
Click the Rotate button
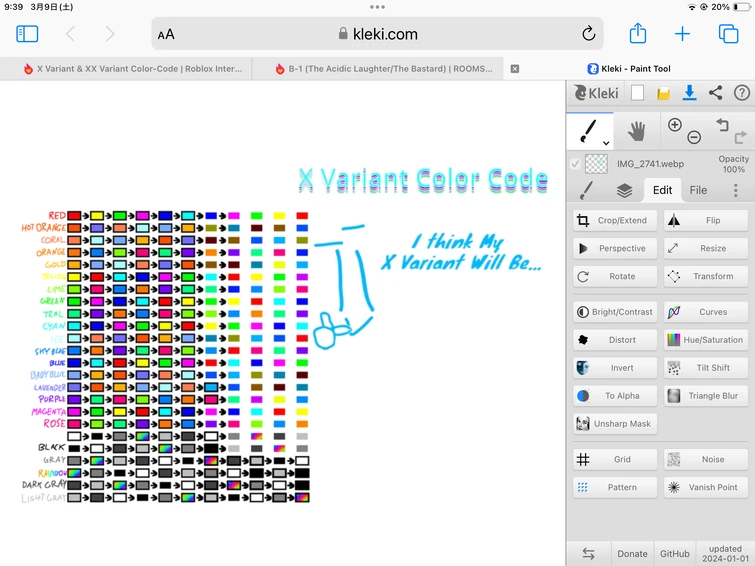pyautogui.click(x=615, y=276)
